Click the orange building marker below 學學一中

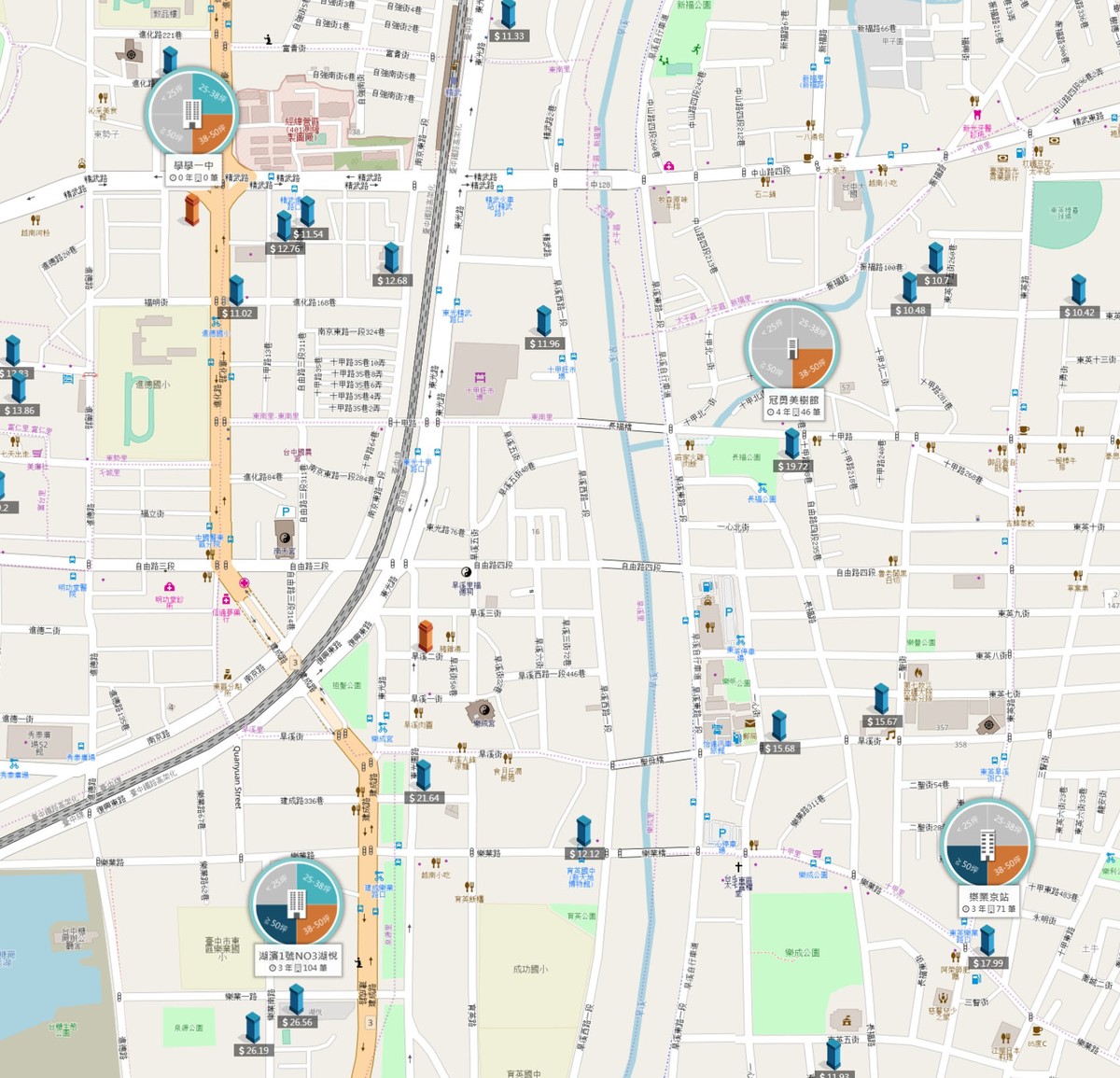pyautogui.click(x=192, y=209)
